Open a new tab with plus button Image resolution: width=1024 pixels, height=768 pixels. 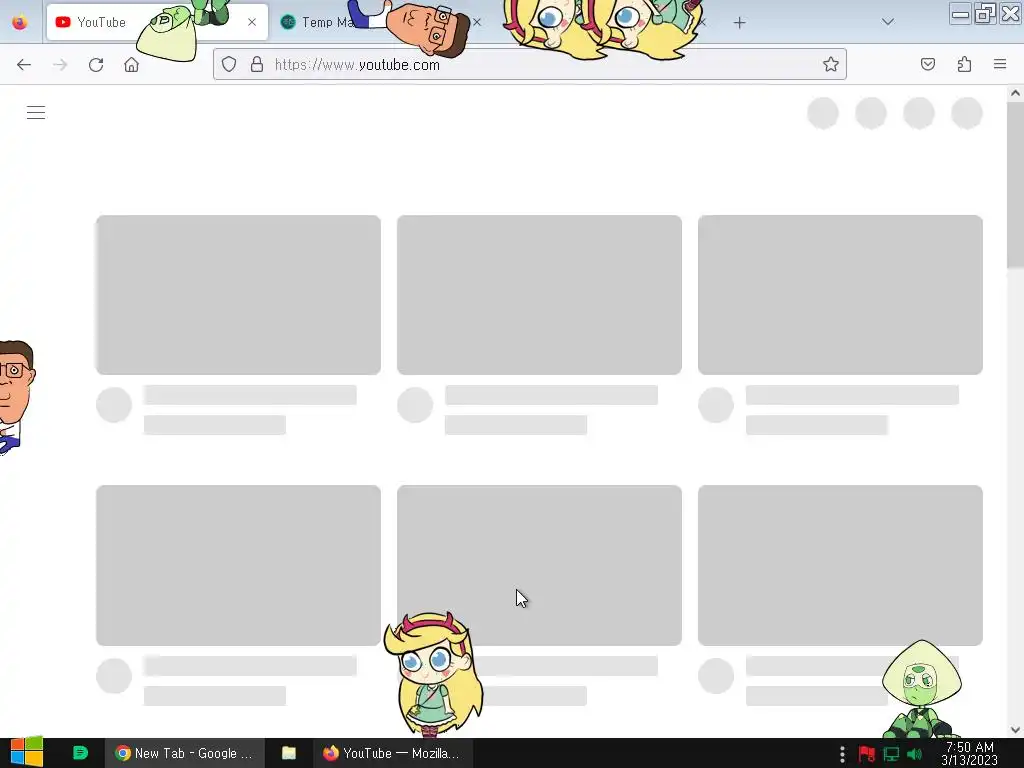739,23
